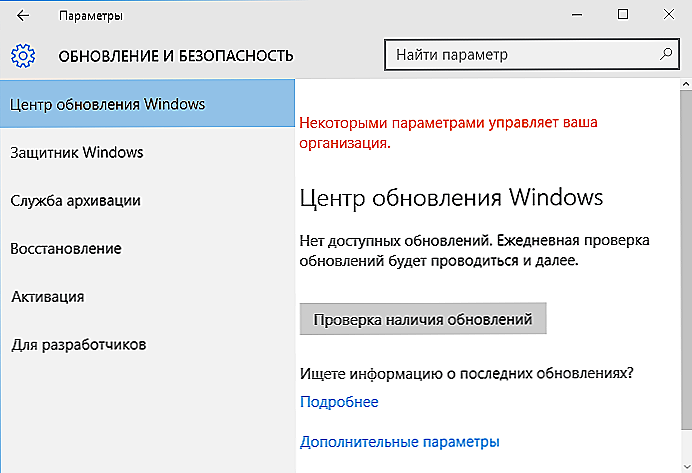Open the Активация section

pyautogui.click(x=147, y=297)
